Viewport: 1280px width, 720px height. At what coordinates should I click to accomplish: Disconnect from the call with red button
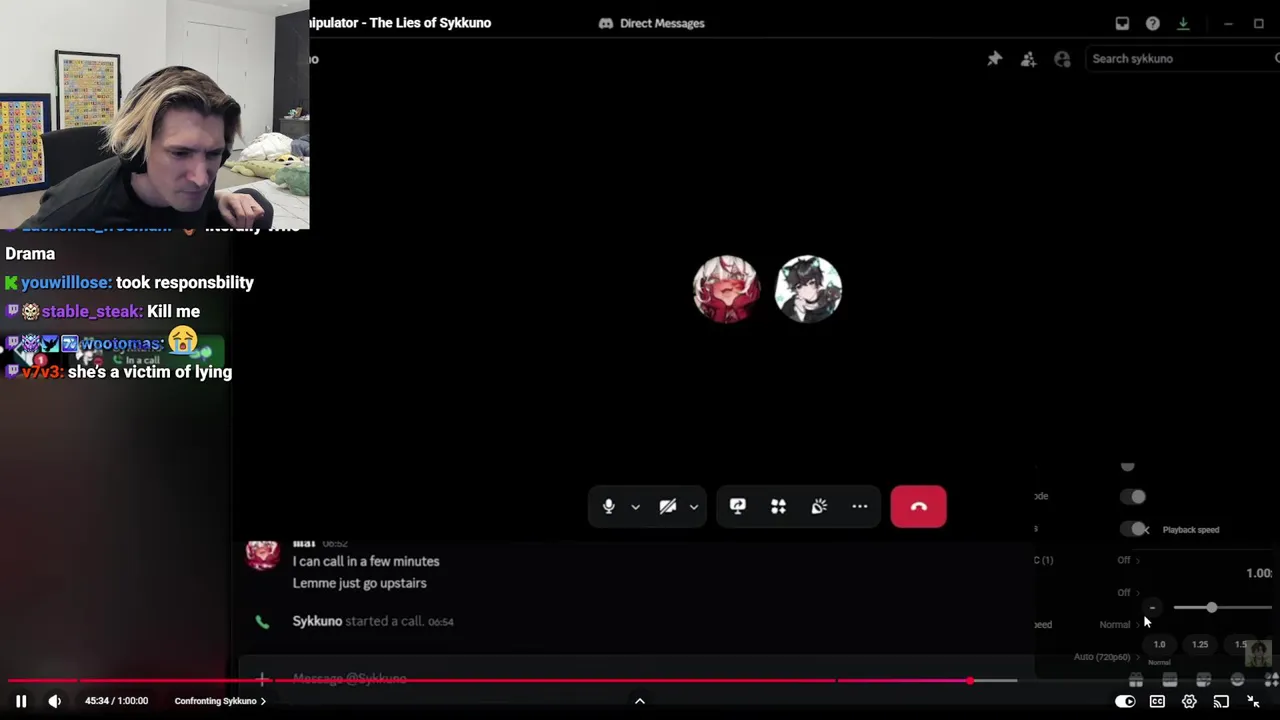[x=918, y=507]
